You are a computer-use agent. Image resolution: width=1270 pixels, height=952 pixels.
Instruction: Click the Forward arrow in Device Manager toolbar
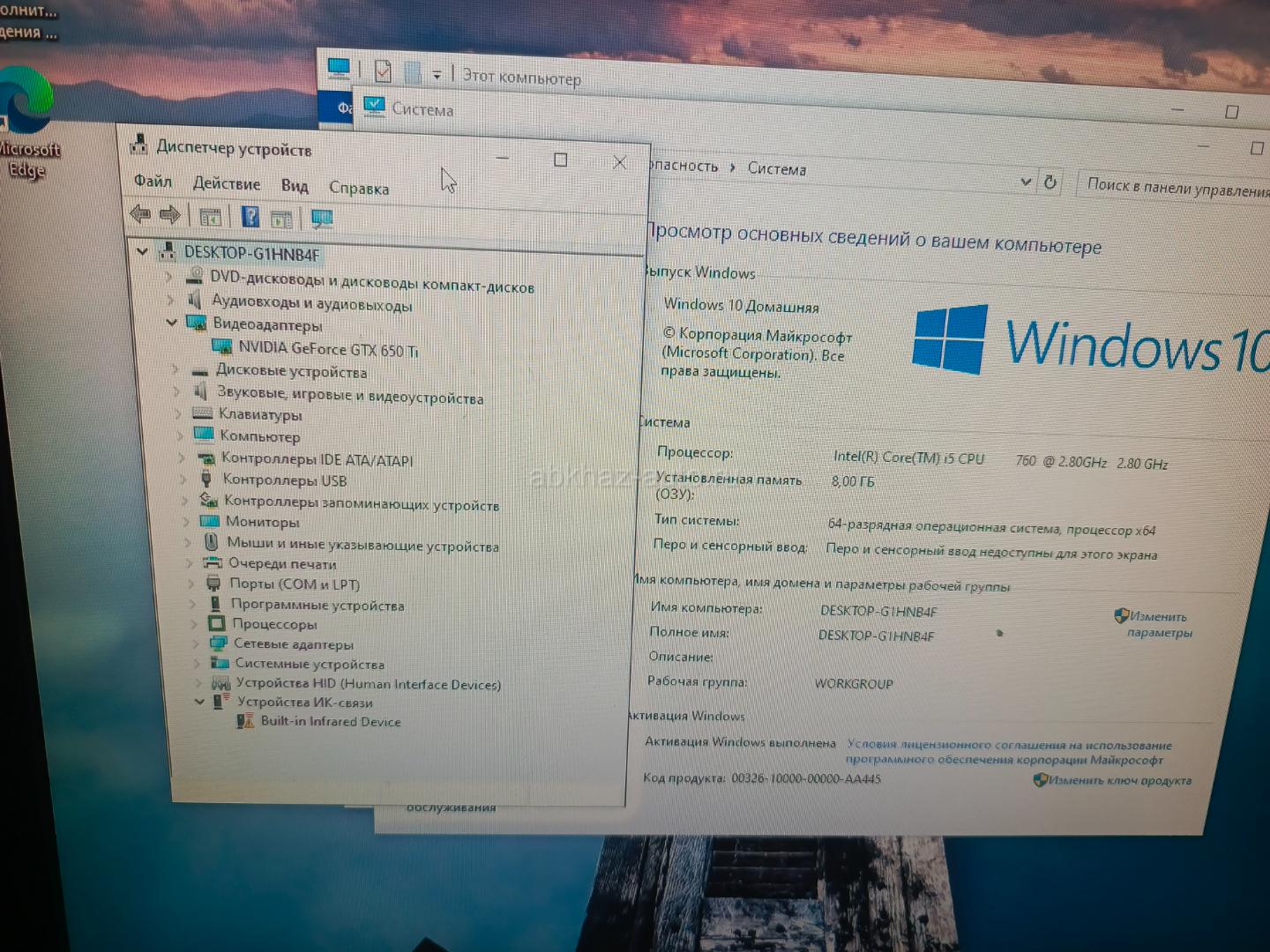(x=170, y=214)
